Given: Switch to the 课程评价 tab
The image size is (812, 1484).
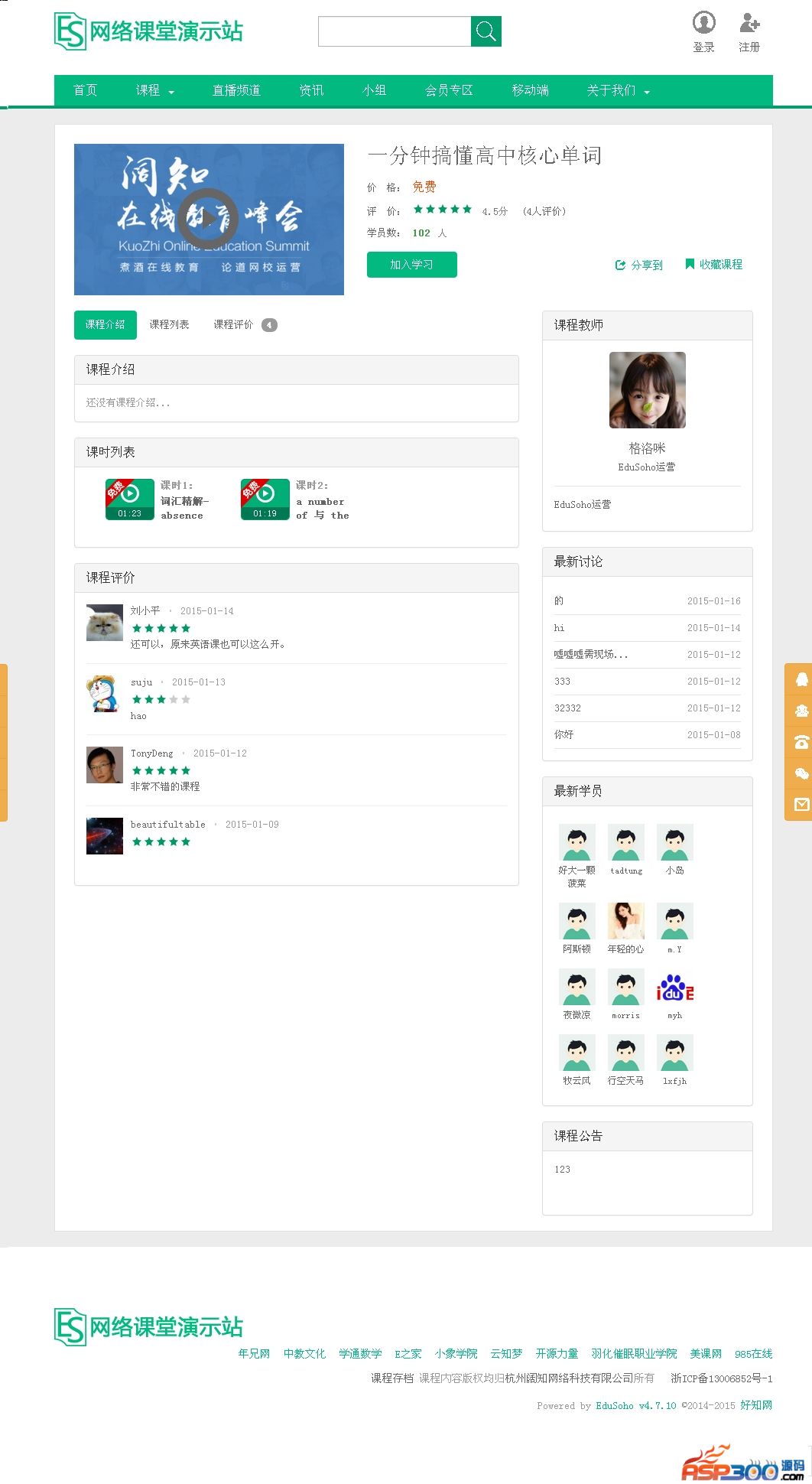Looking at the screenshot, I should click(245, 324).
